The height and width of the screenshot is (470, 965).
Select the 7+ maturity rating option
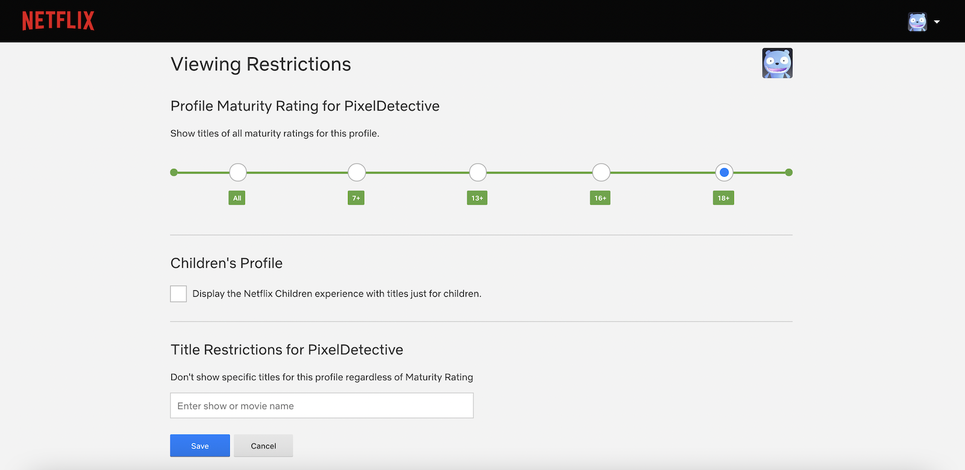point(356,172)
